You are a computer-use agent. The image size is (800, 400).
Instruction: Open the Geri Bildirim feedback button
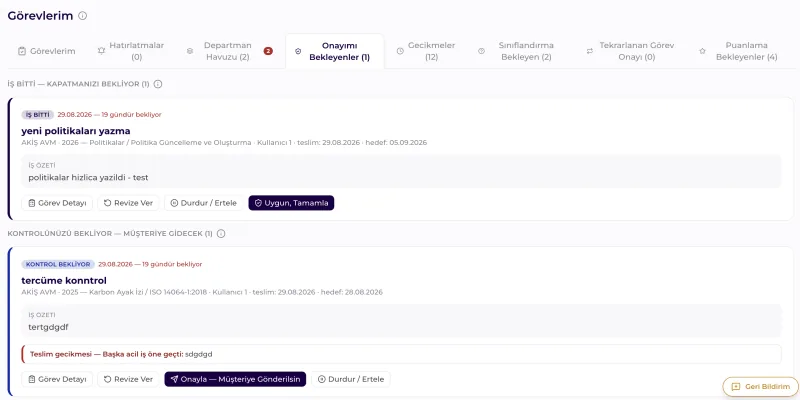point(761,387)
